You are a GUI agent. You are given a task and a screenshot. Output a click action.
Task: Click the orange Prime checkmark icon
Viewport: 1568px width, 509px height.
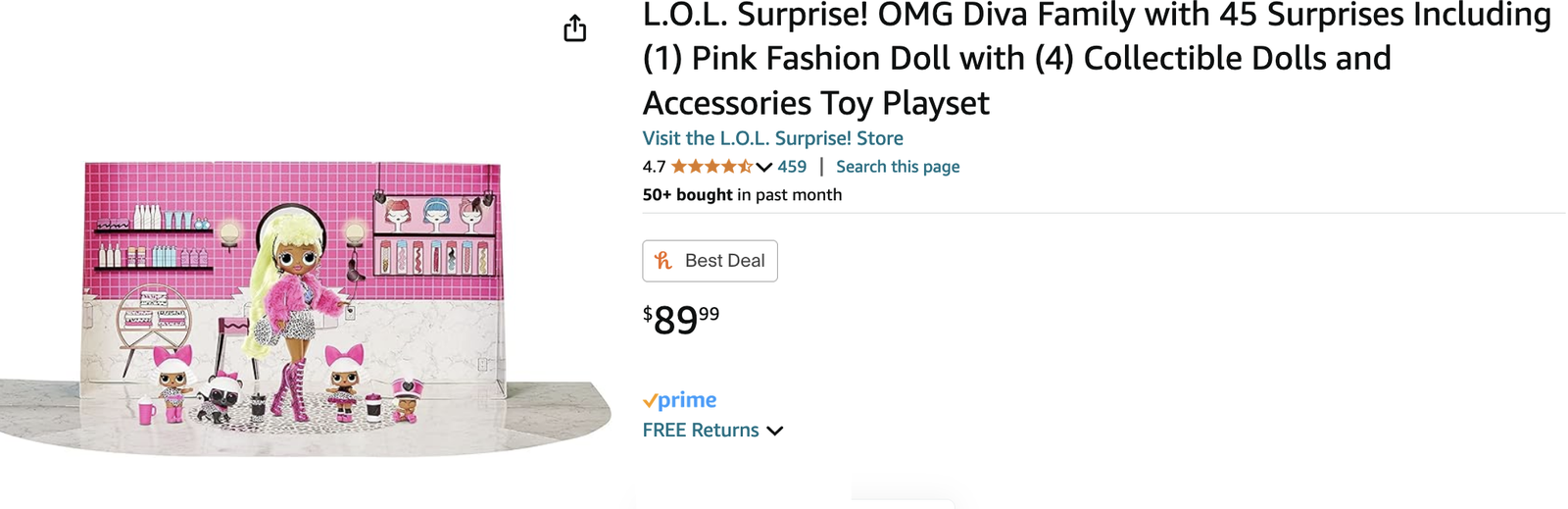[650, 400]
